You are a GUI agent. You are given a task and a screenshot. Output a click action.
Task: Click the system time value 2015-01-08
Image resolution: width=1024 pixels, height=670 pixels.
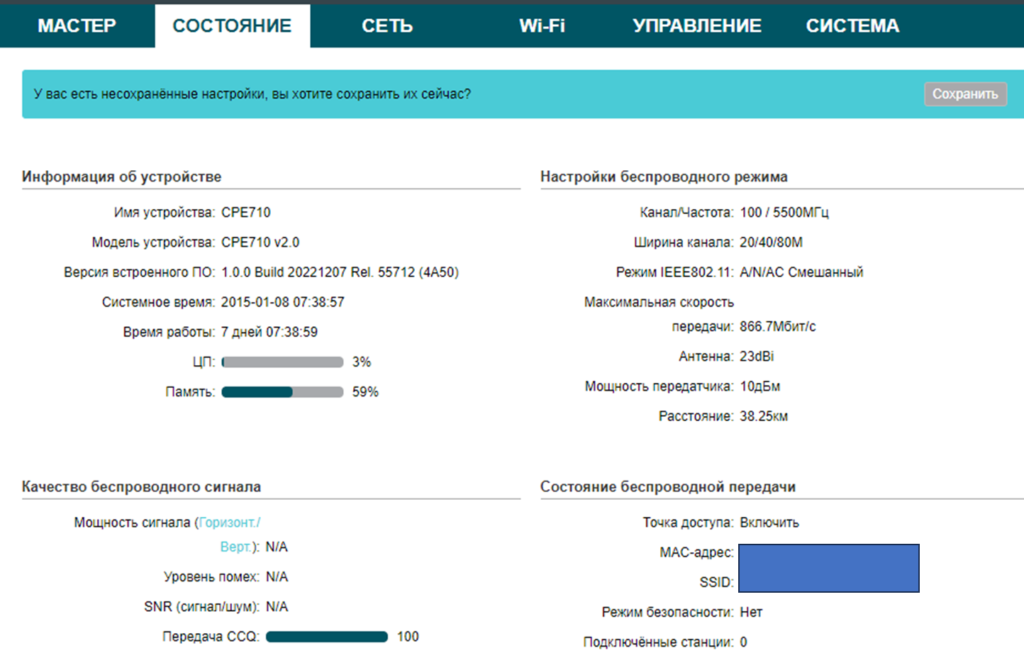(283, 302)
